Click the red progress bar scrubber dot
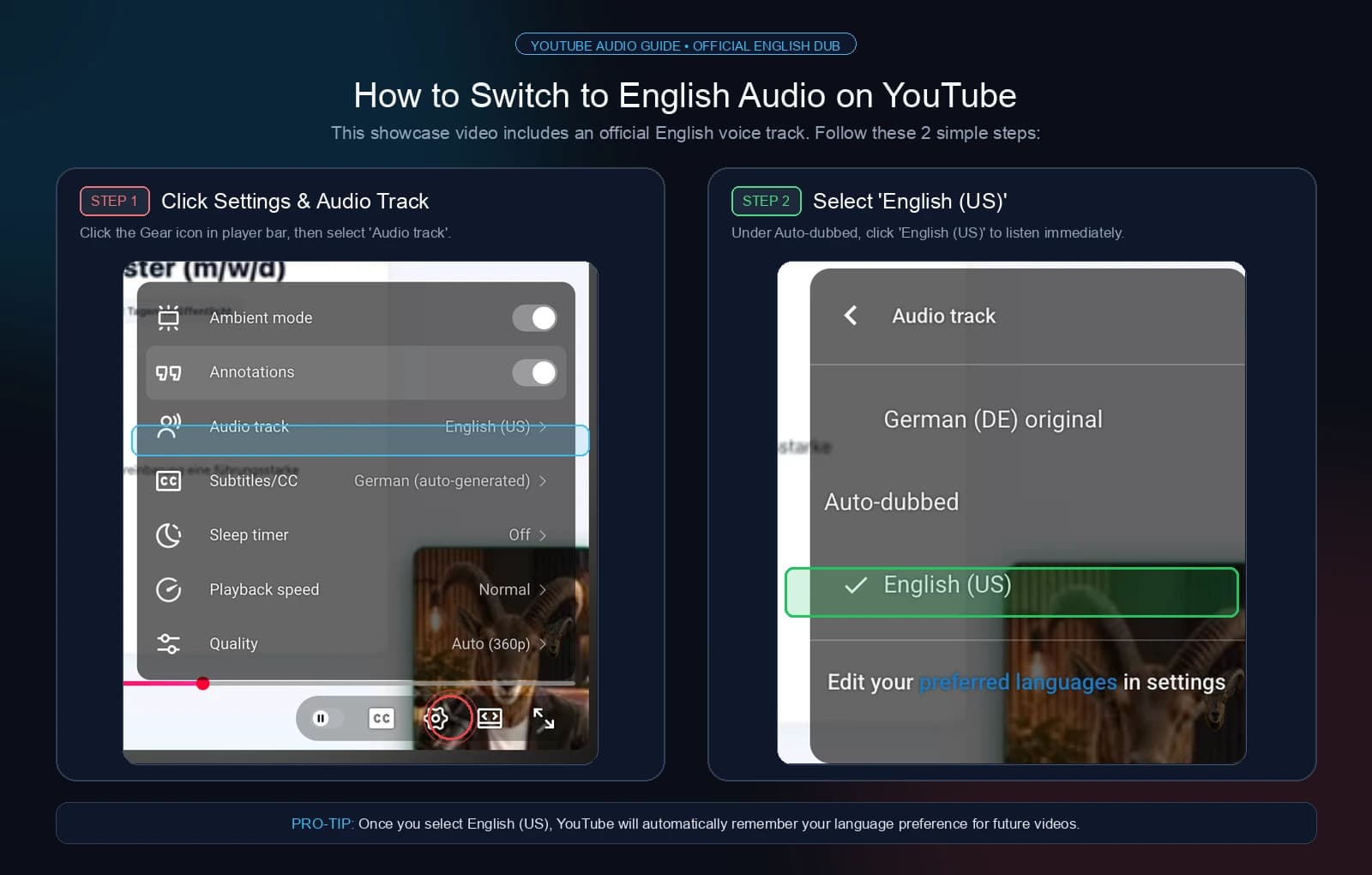The width and height of the screenshot is (1372, 875). tap(203, 684)
